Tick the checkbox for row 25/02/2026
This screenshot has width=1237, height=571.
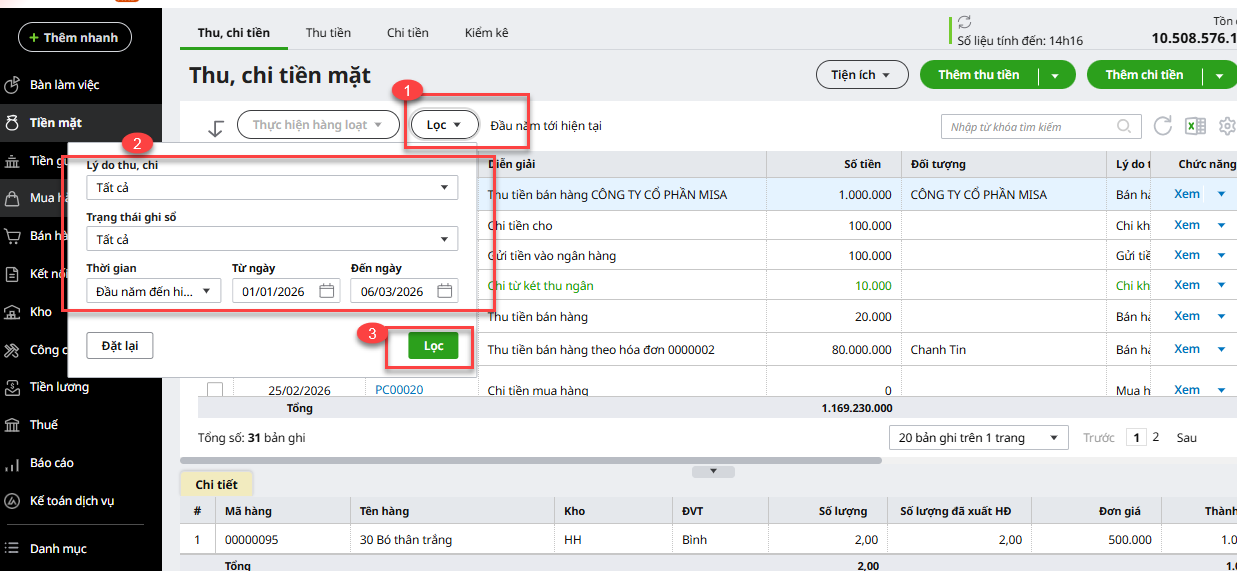(214, 389)
